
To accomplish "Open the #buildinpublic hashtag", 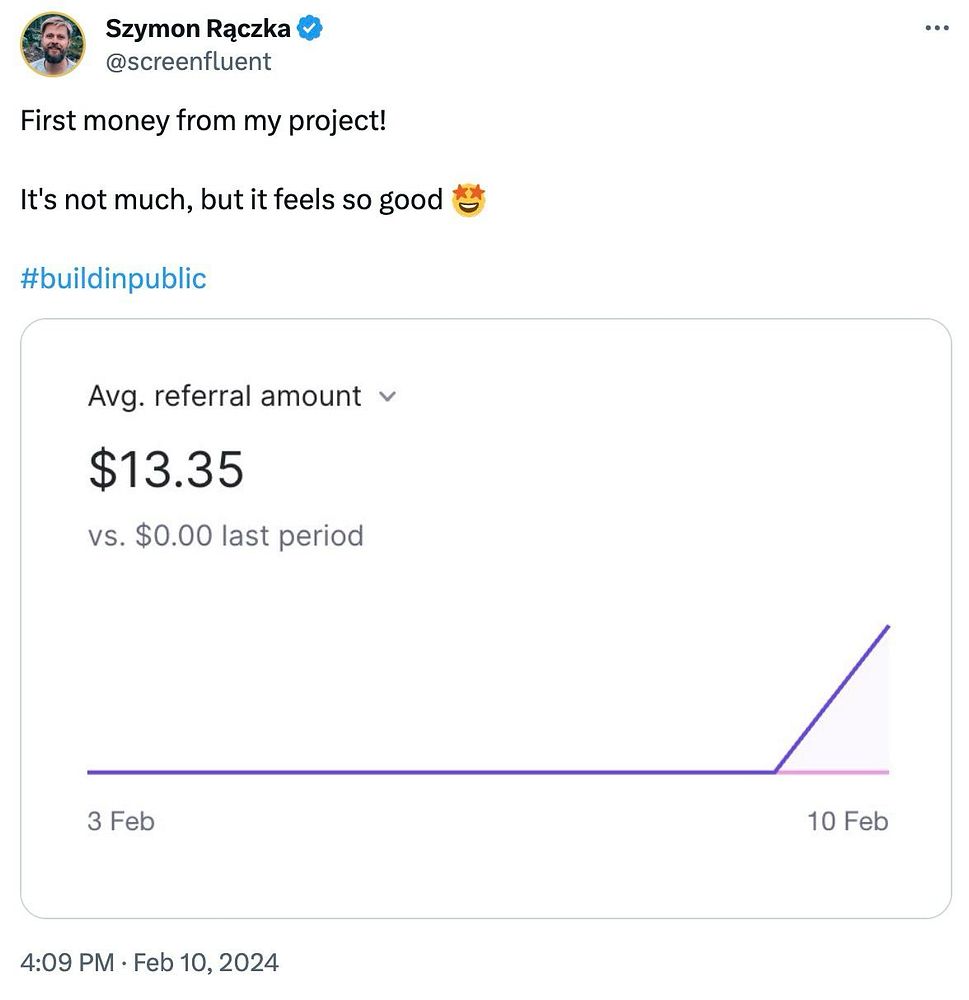I will (x=113, y=278).
